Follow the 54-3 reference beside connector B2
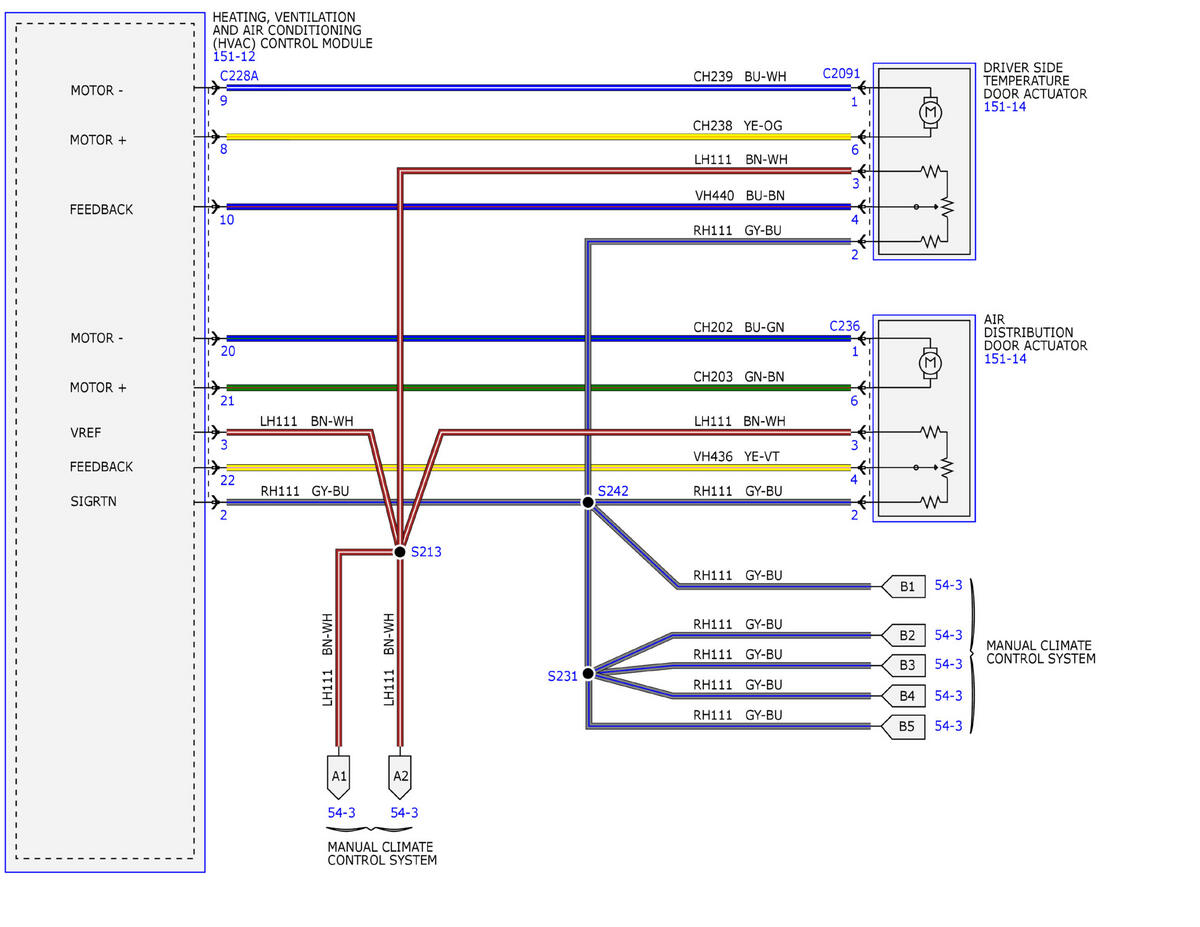 [x=948, y=635]
